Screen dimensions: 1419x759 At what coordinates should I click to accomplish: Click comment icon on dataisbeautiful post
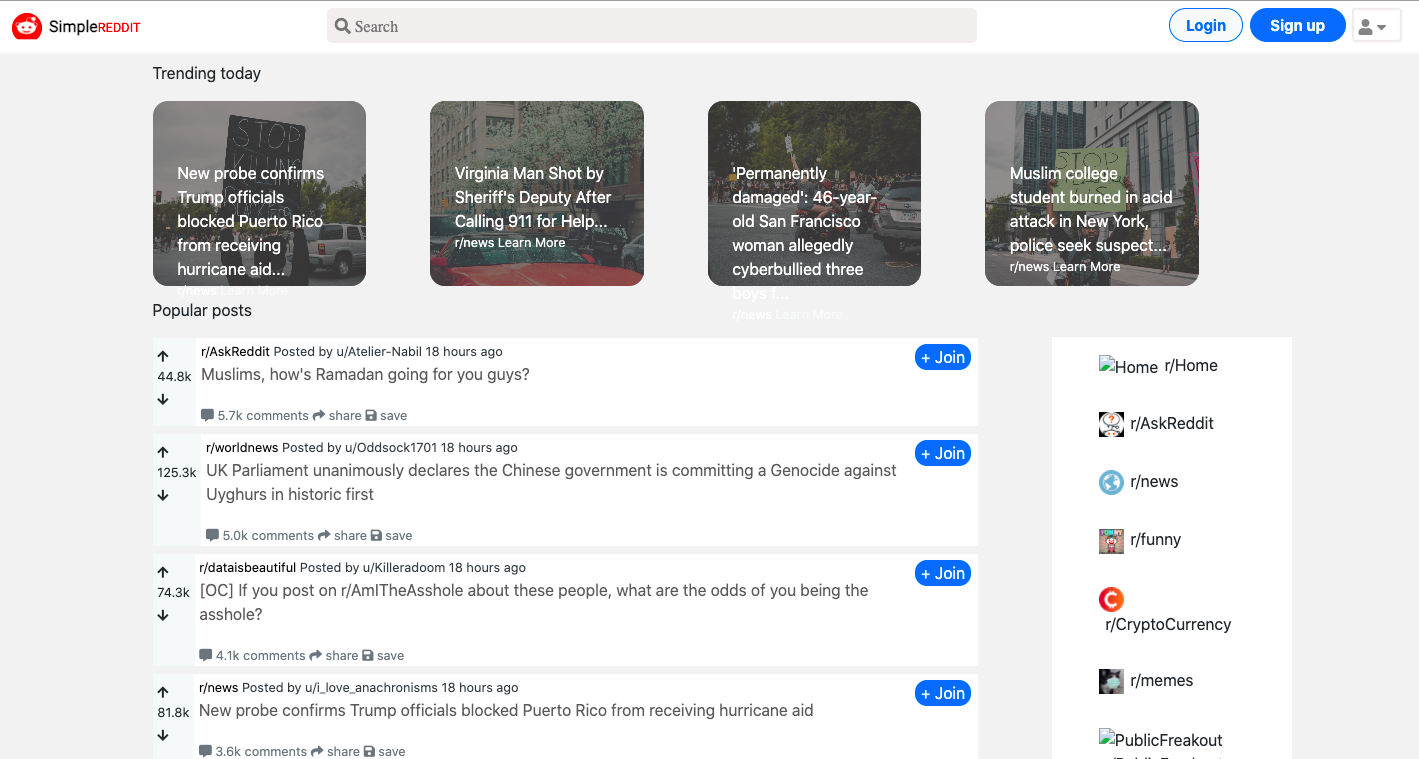tap(206, 655)
